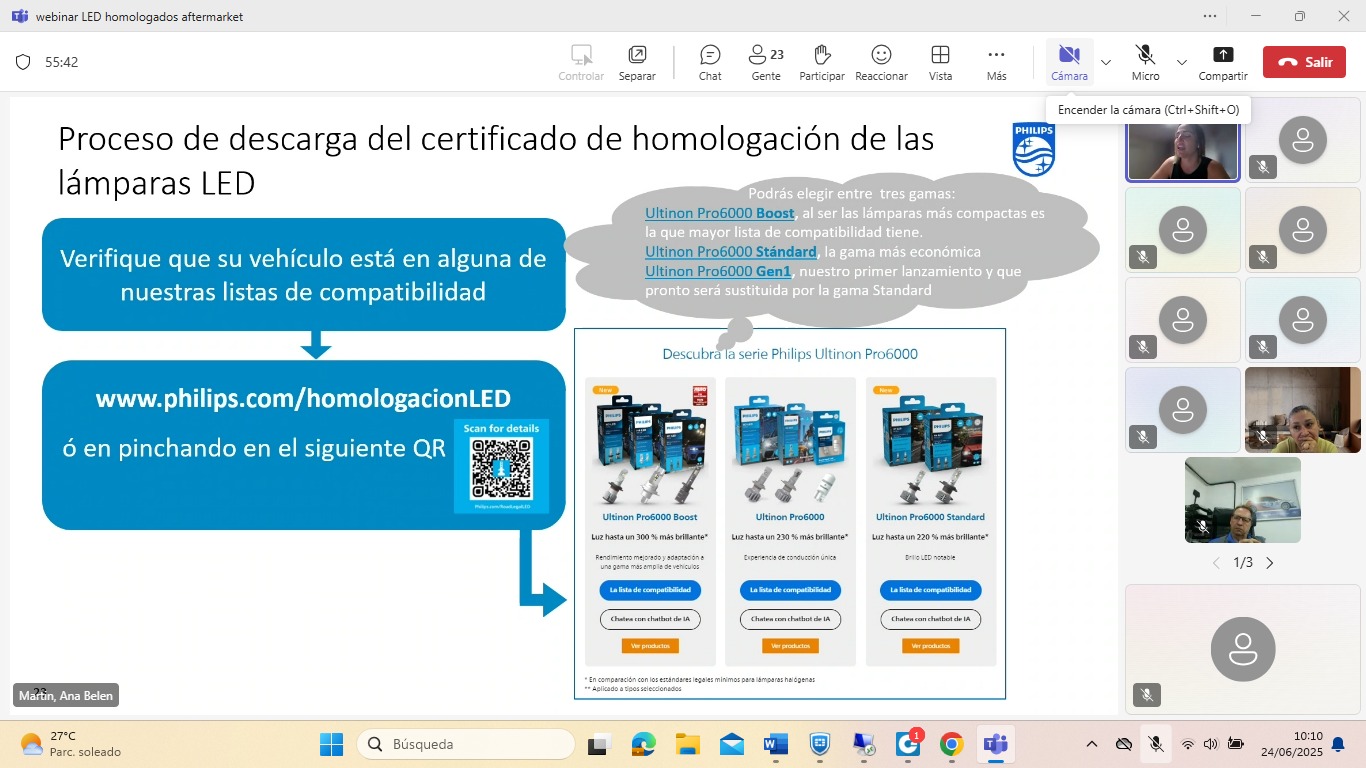1366x768 pixels.
Task: Open the Más options menu
Action: (996, 62)
